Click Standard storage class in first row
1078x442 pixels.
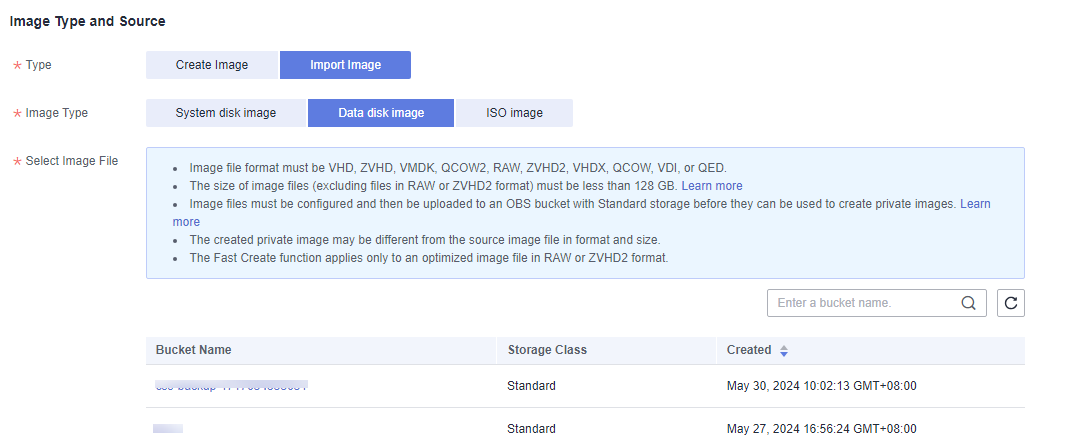[x=531, y=386]
